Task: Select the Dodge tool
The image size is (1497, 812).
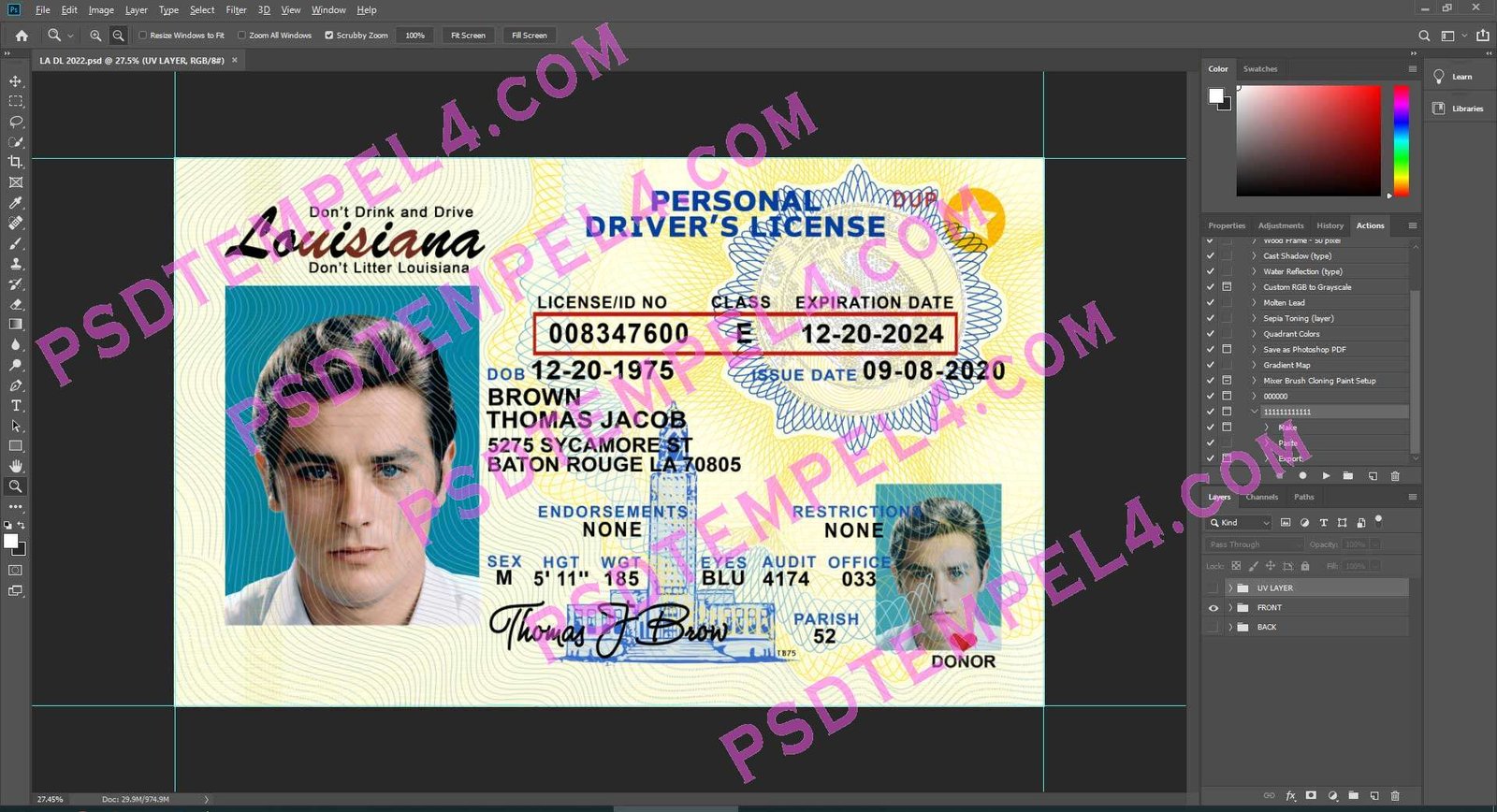Action: [x=16, y=365]
